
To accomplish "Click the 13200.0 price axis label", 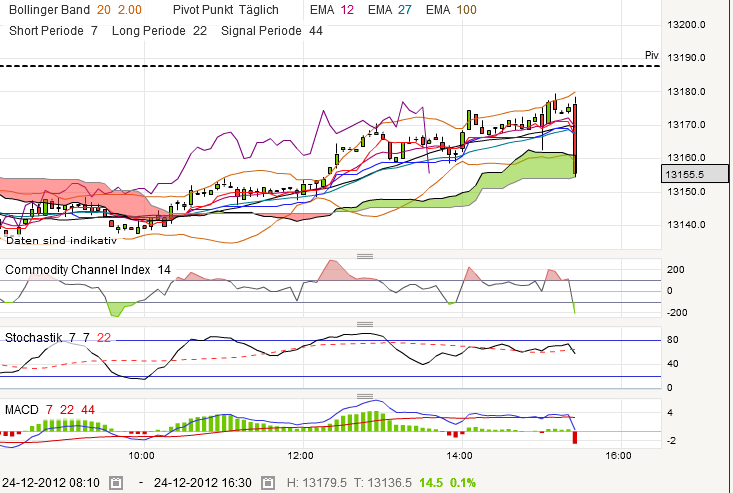I will pyautogui.click(x=686, y=25).
